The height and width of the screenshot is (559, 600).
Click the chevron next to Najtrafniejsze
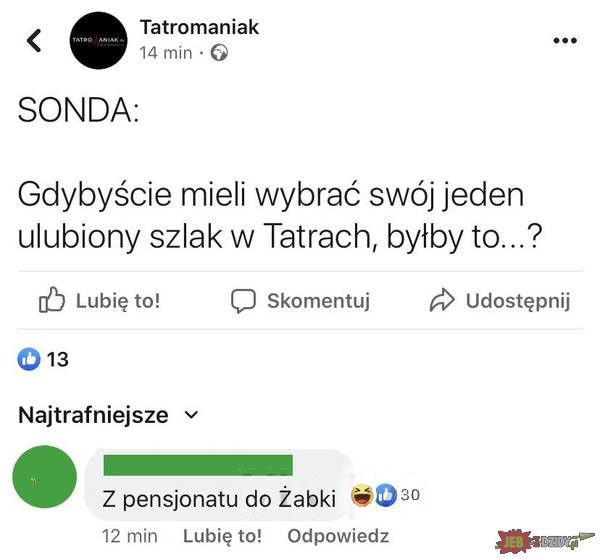point(191,414)
